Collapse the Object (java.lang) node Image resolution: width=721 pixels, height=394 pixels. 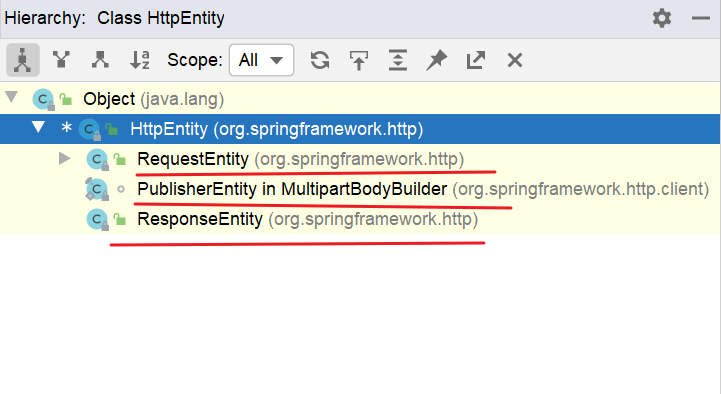coord(12,97)
